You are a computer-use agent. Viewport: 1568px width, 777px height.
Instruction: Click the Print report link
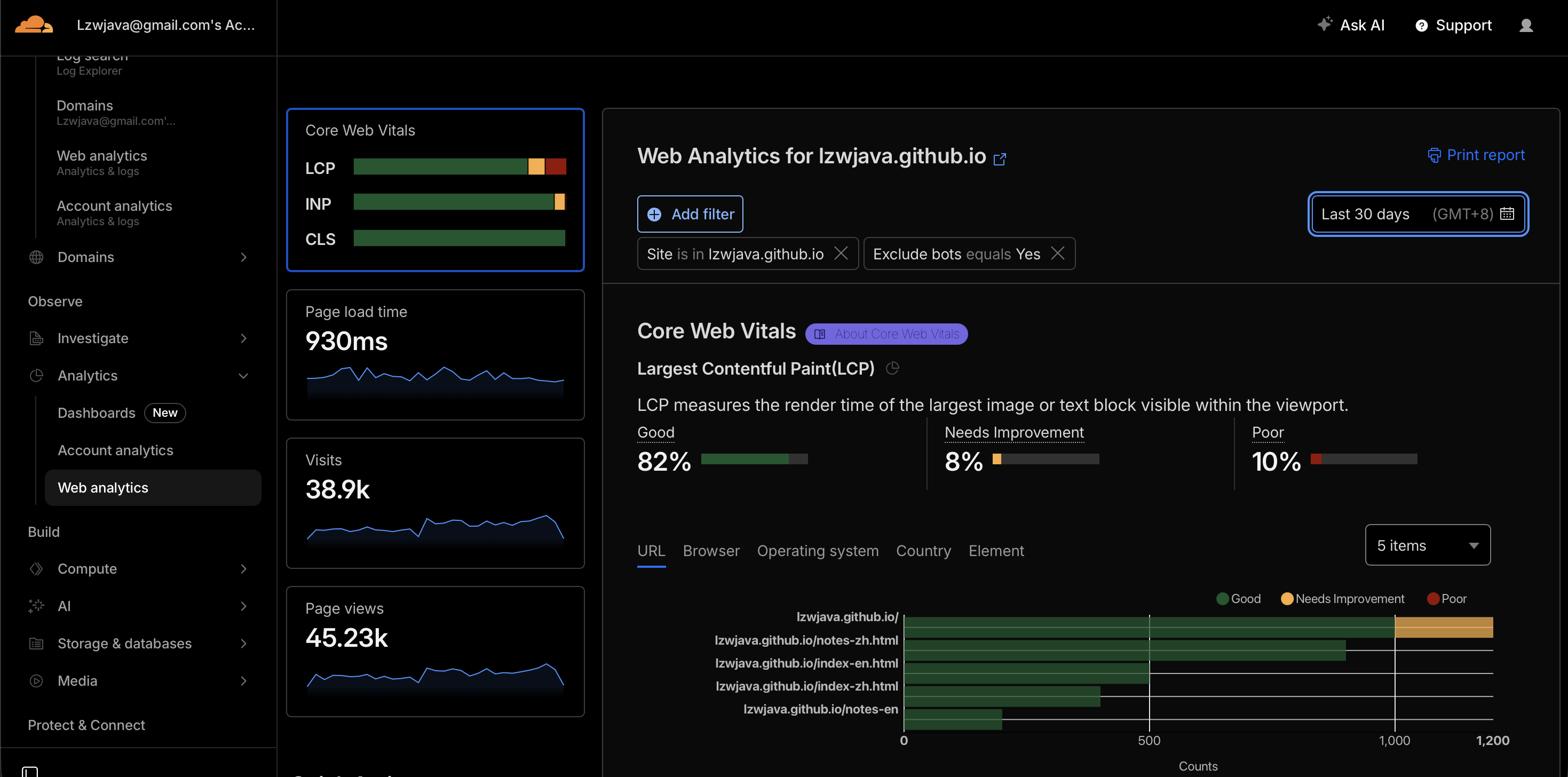coord(1476,155)
